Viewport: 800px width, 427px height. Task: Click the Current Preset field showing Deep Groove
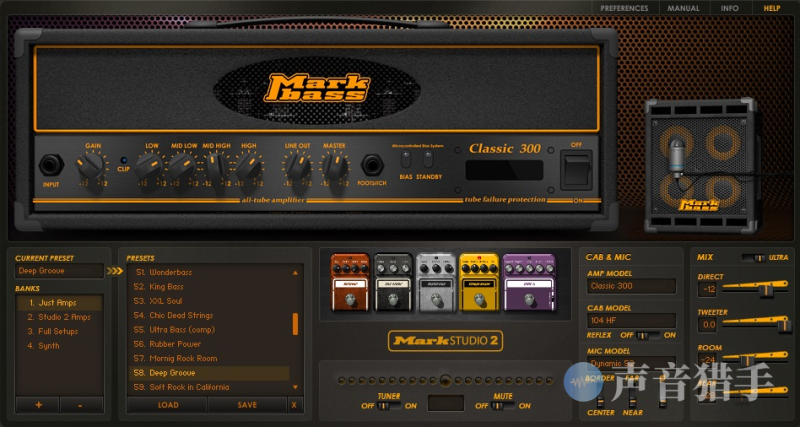[x=59, y=271]
